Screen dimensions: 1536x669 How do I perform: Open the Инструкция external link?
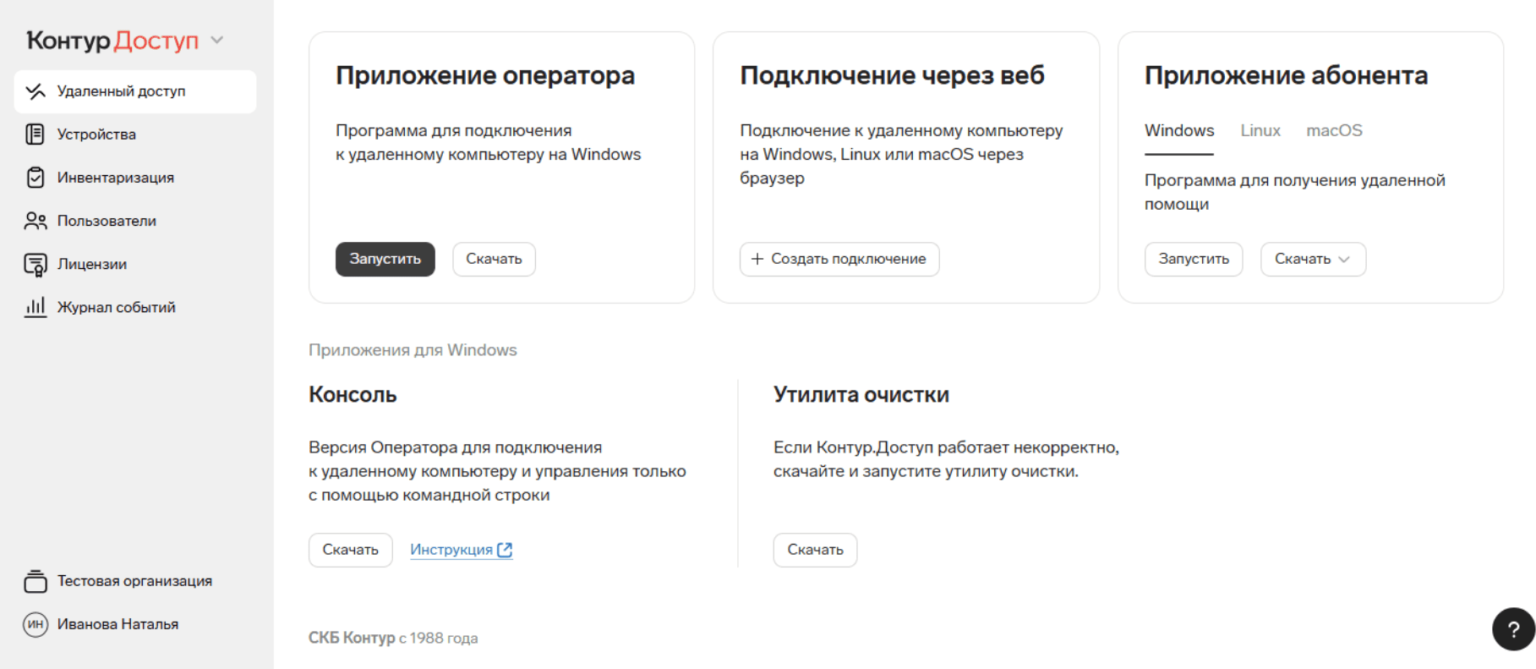[x=461, y=550]
